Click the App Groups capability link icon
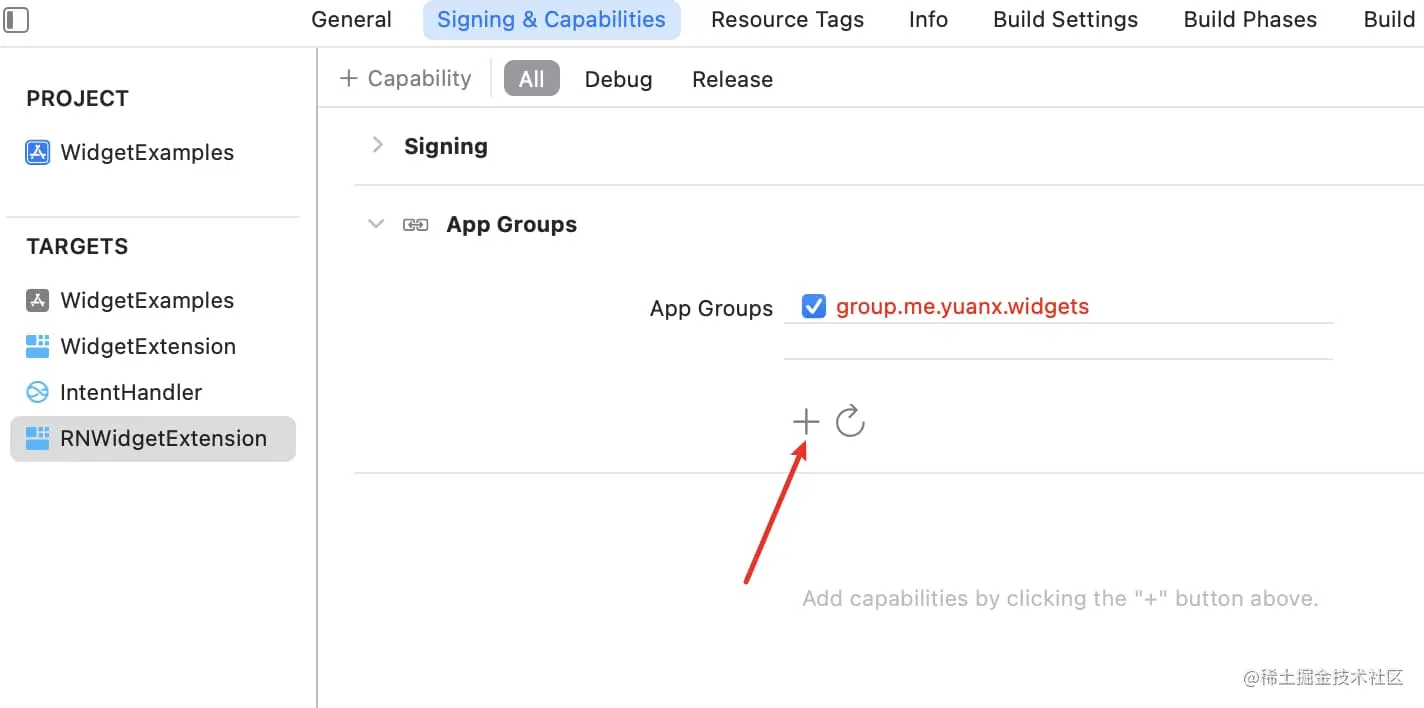Image resolution: width=1424 pixels, height=708 pixels. pyautogui.click(x=414, y=224)
